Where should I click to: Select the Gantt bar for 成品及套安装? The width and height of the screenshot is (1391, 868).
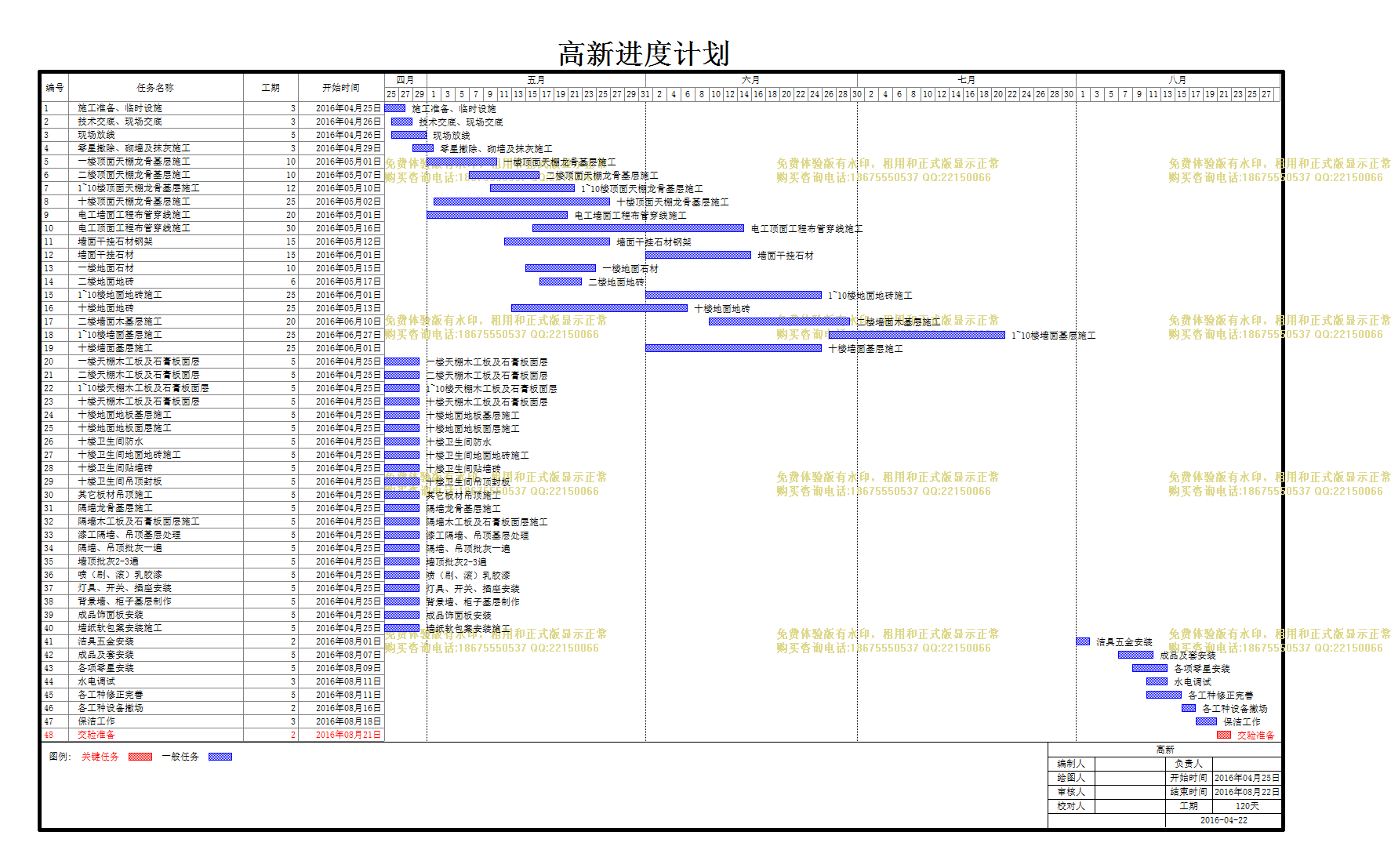1135,655
